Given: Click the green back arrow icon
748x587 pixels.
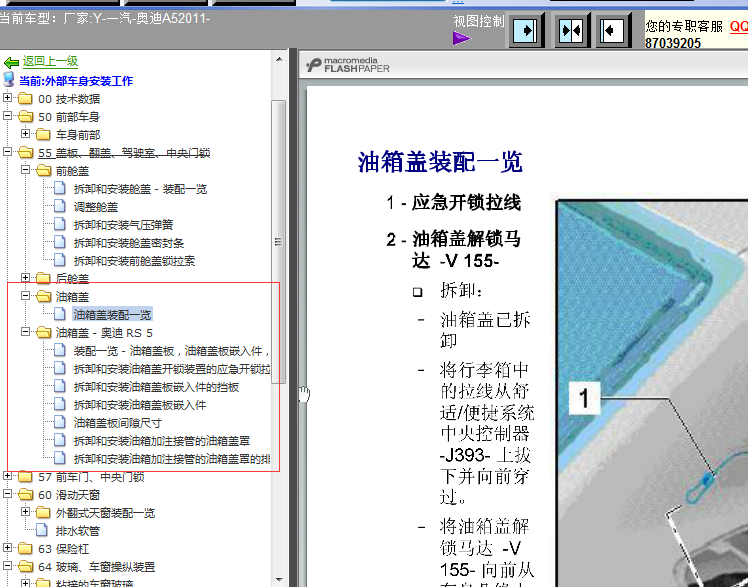Looking at the screenshot, I should click(11, 62).
